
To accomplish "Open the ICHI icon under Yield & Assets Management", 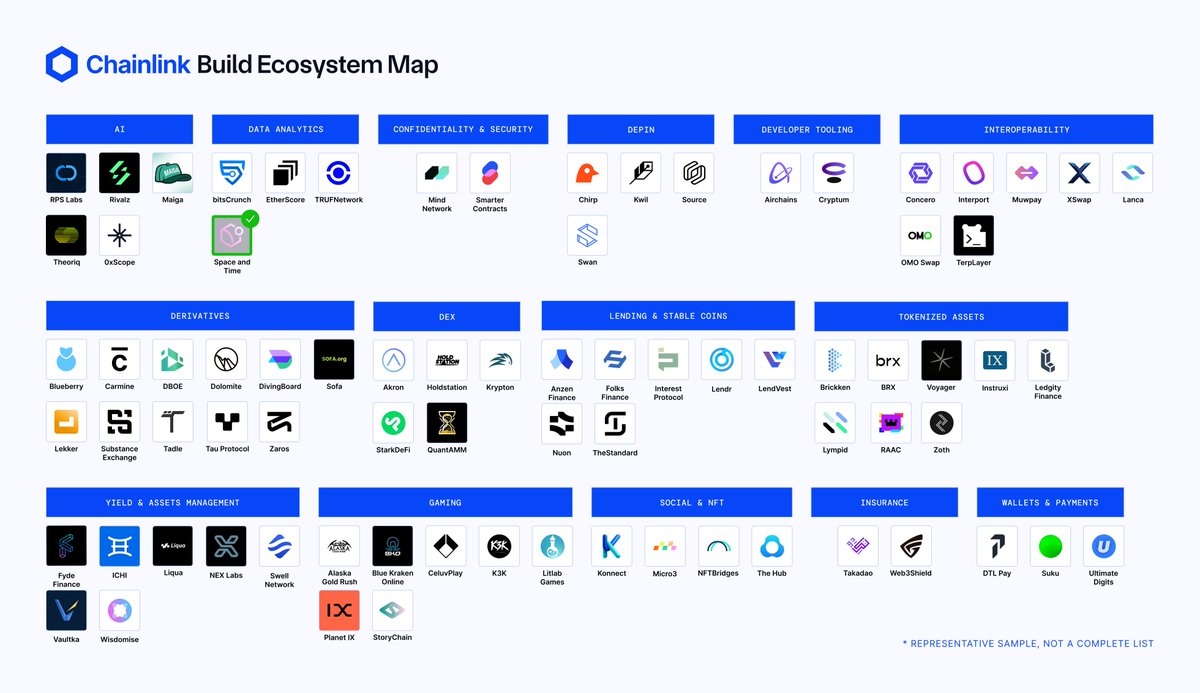I will tap(119, 546).
